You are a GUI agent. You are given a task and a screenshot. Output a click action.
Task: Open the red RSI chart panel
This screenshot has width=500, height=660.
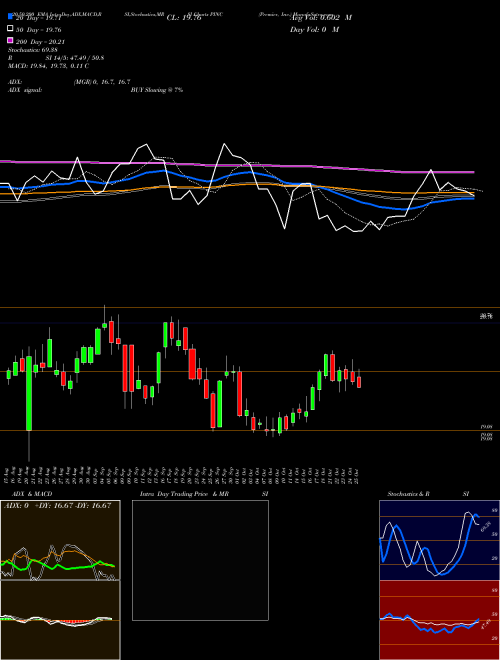click(x=439, y=620)
